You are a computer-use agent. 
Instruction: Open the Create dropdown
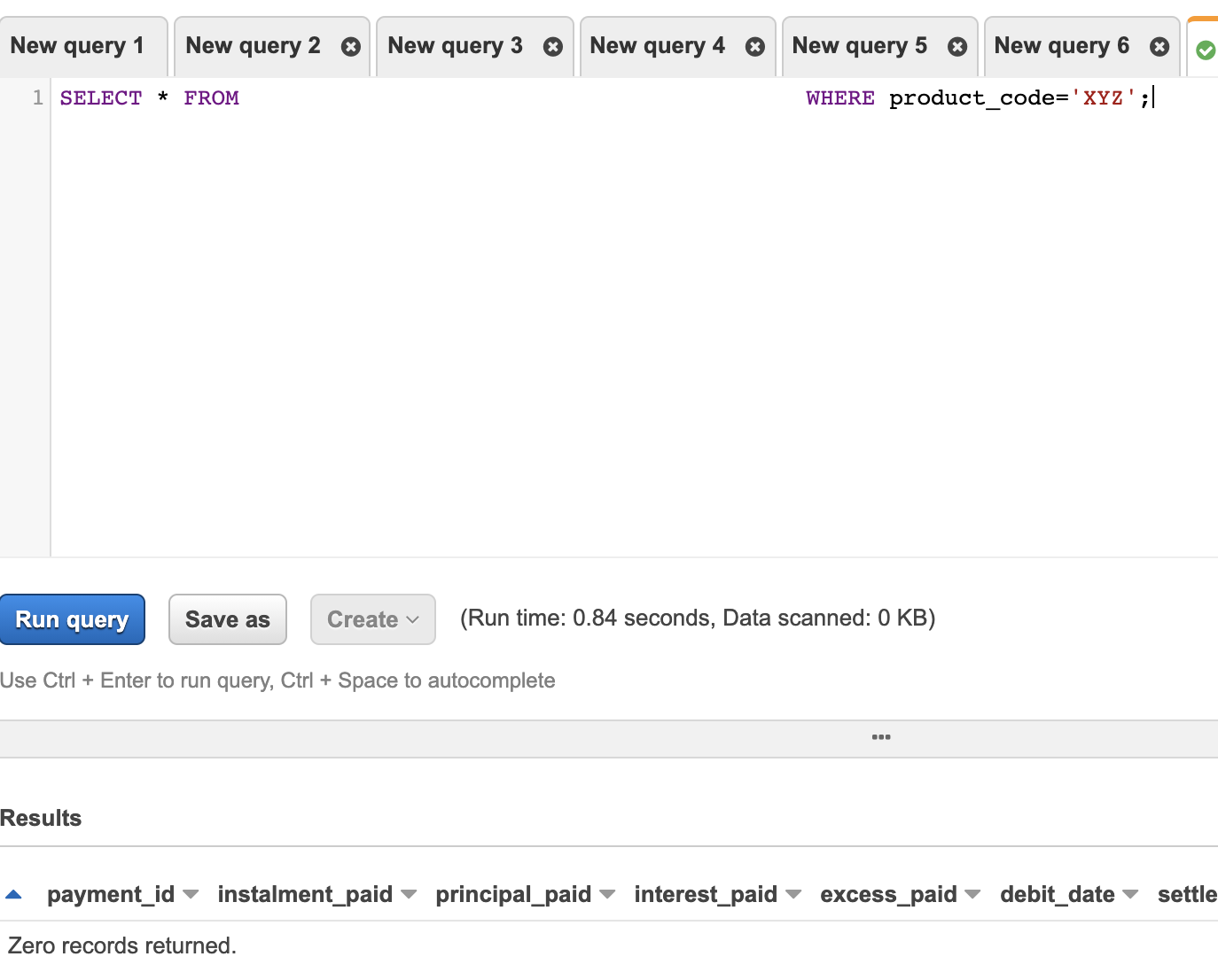[372, 618]
